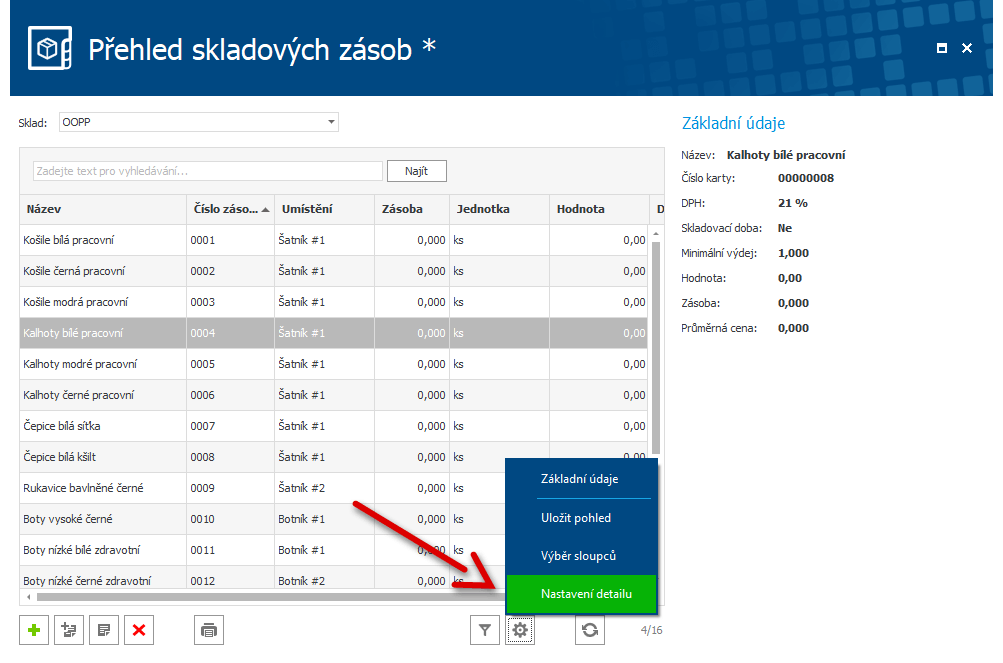Image resolution: width=1003 pixels, height=663 pixels.
Task: Select row Boty nízké bílé zdravotní
Action: 262,550
